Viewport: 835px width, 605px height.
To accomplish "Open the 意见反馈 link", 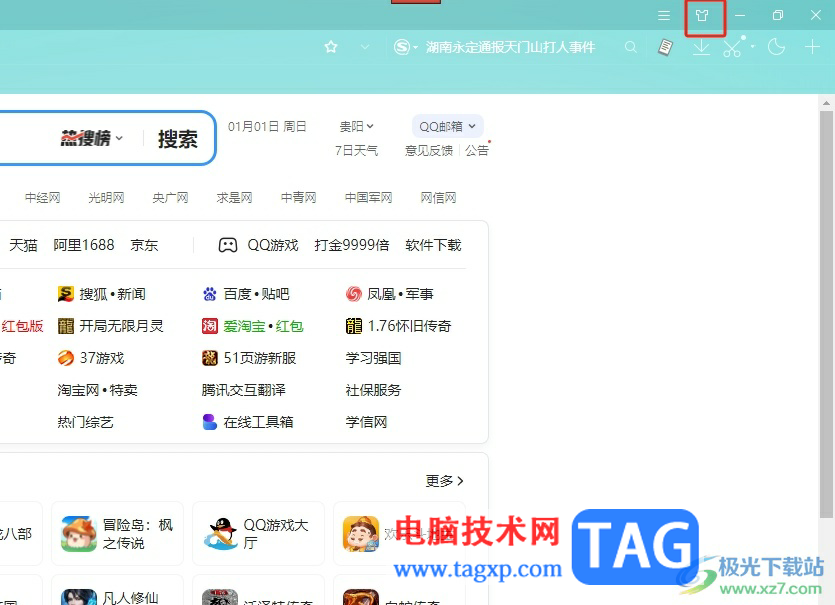I will point(429,151).
